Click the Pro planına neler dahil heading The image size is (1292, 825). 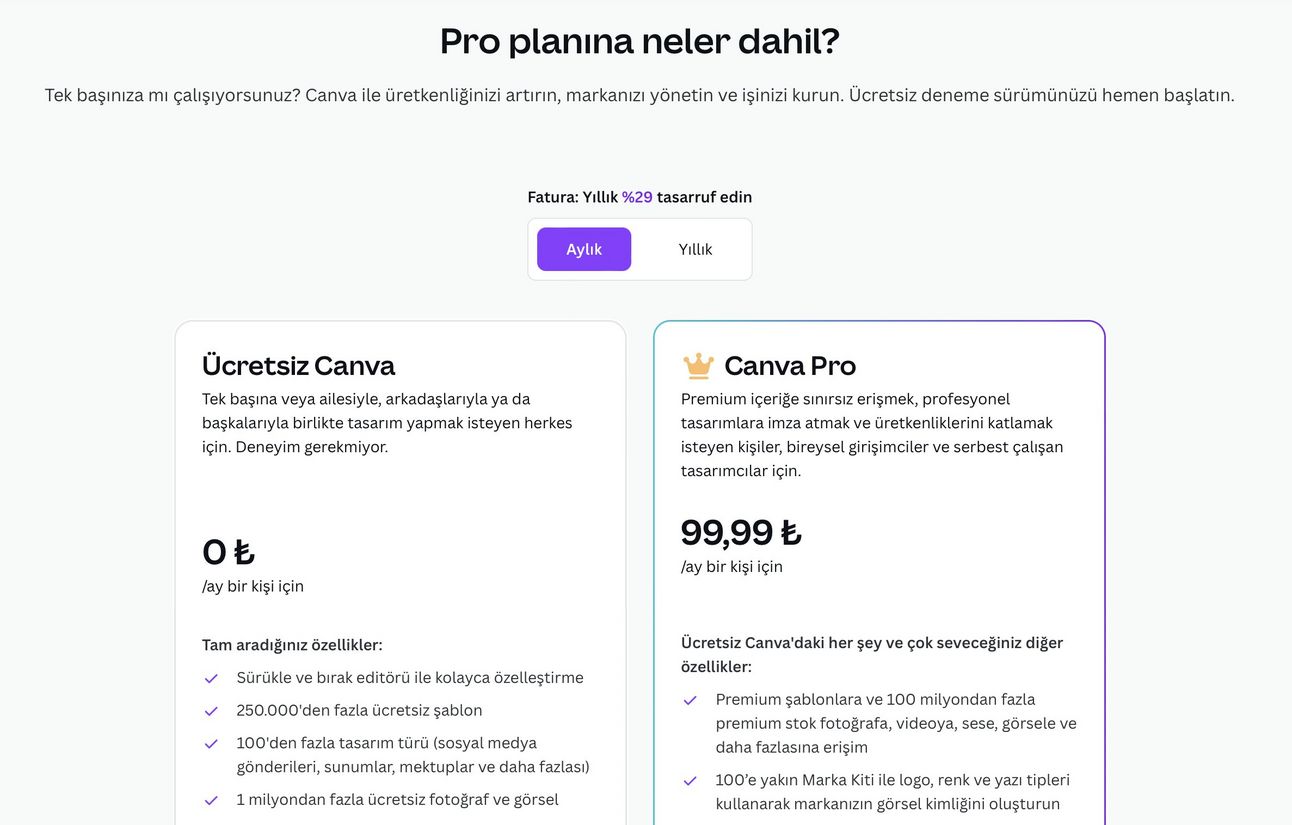pos(640,41)
